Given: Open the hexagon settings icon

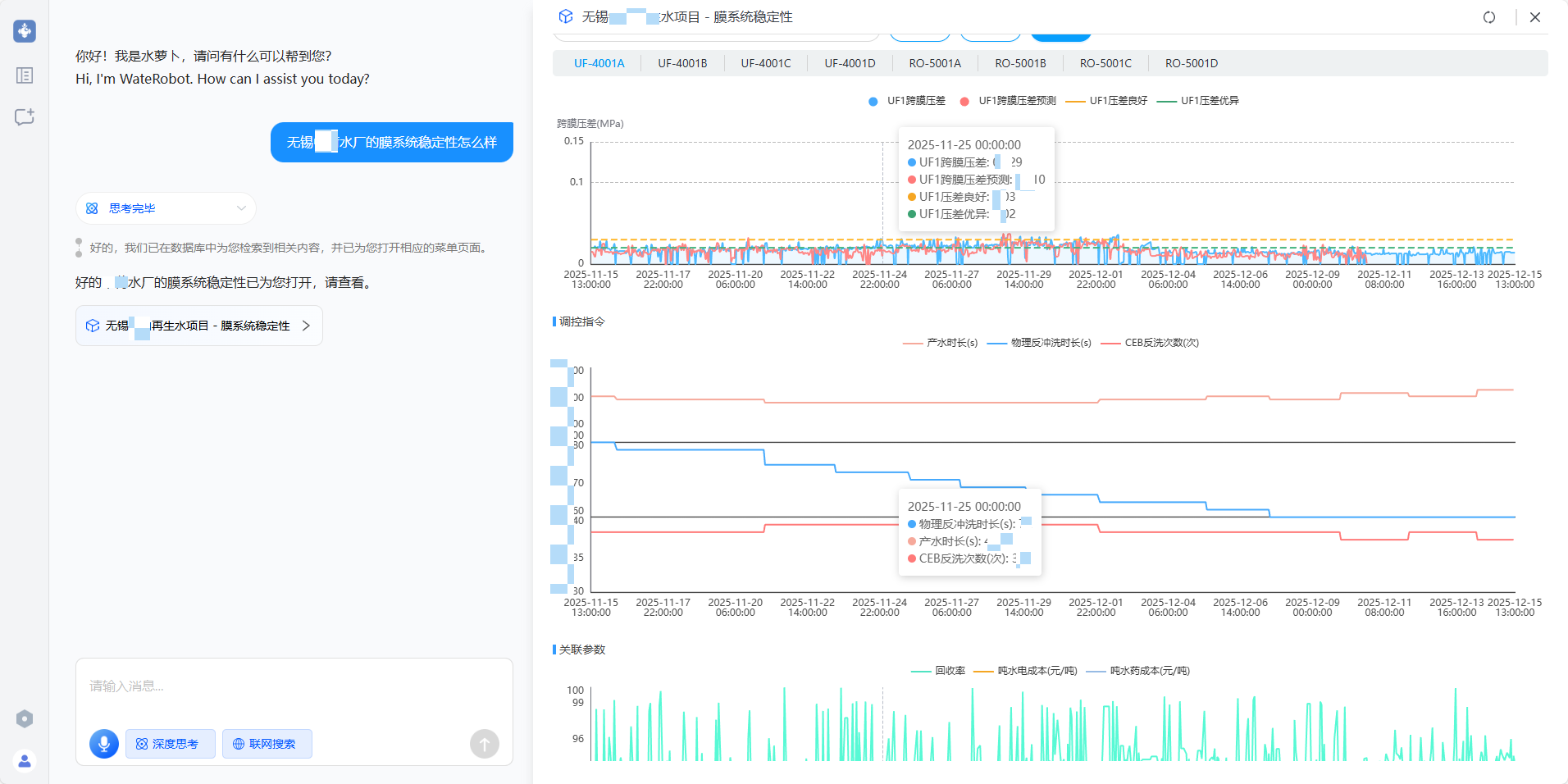Looking at the screenshot, I should tap(25, 719).
